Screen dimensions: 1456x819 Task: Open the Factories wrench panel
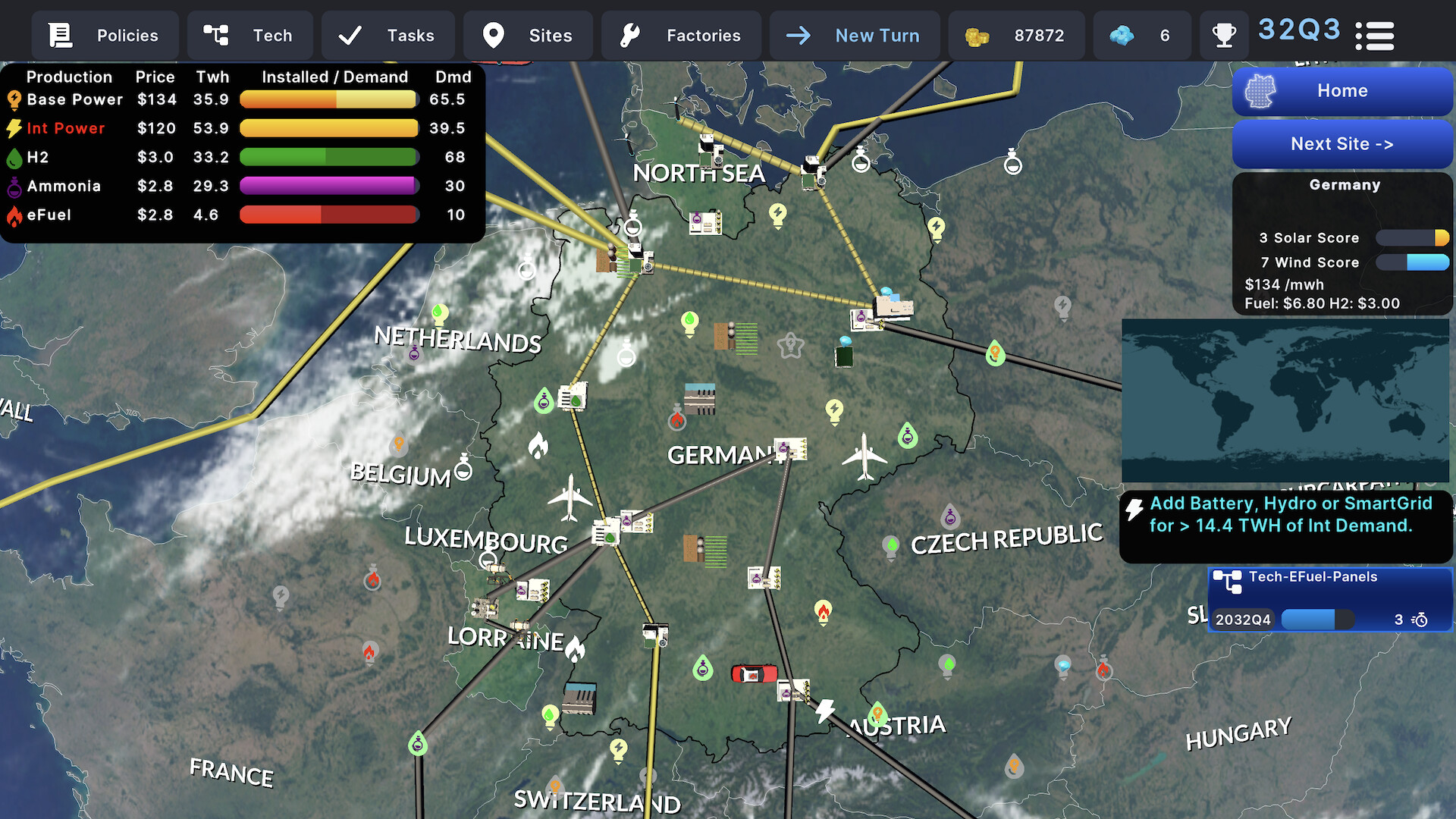click(681, 36)
